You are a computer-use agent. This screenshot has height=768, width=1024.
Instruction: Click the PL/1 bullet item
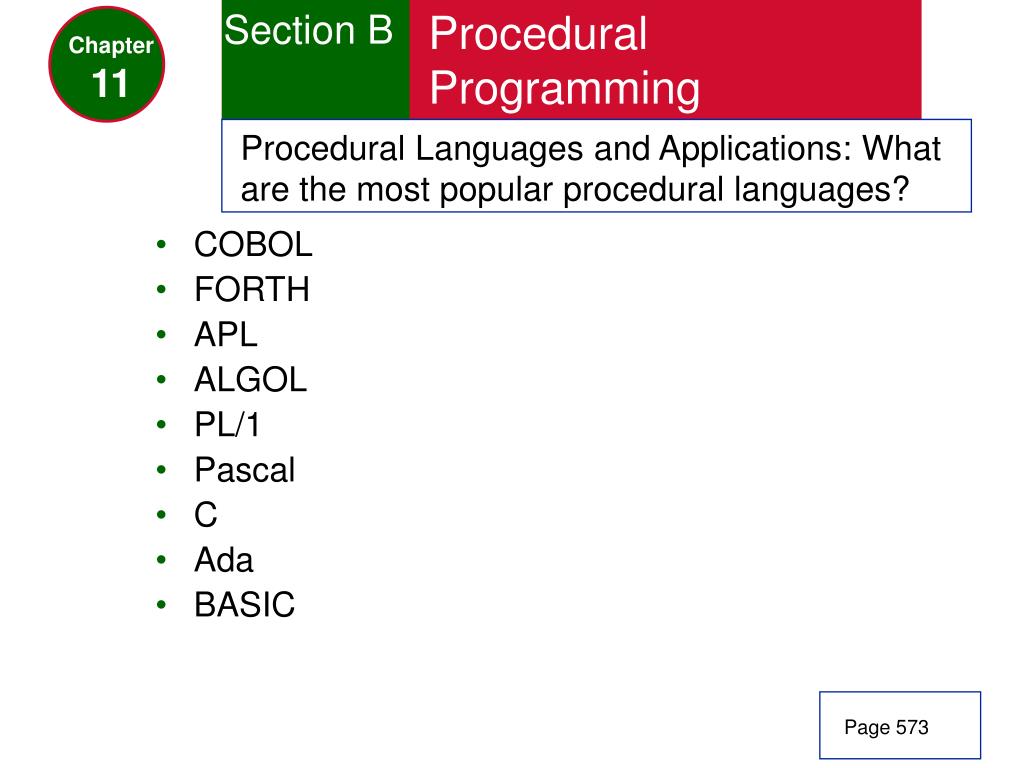(227, 424)
